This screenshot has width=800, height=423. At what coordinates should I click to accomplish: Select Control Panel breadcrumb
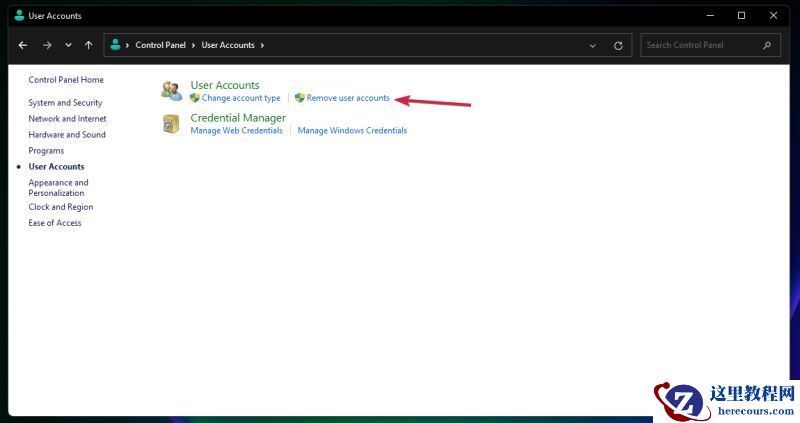point(160,45)
